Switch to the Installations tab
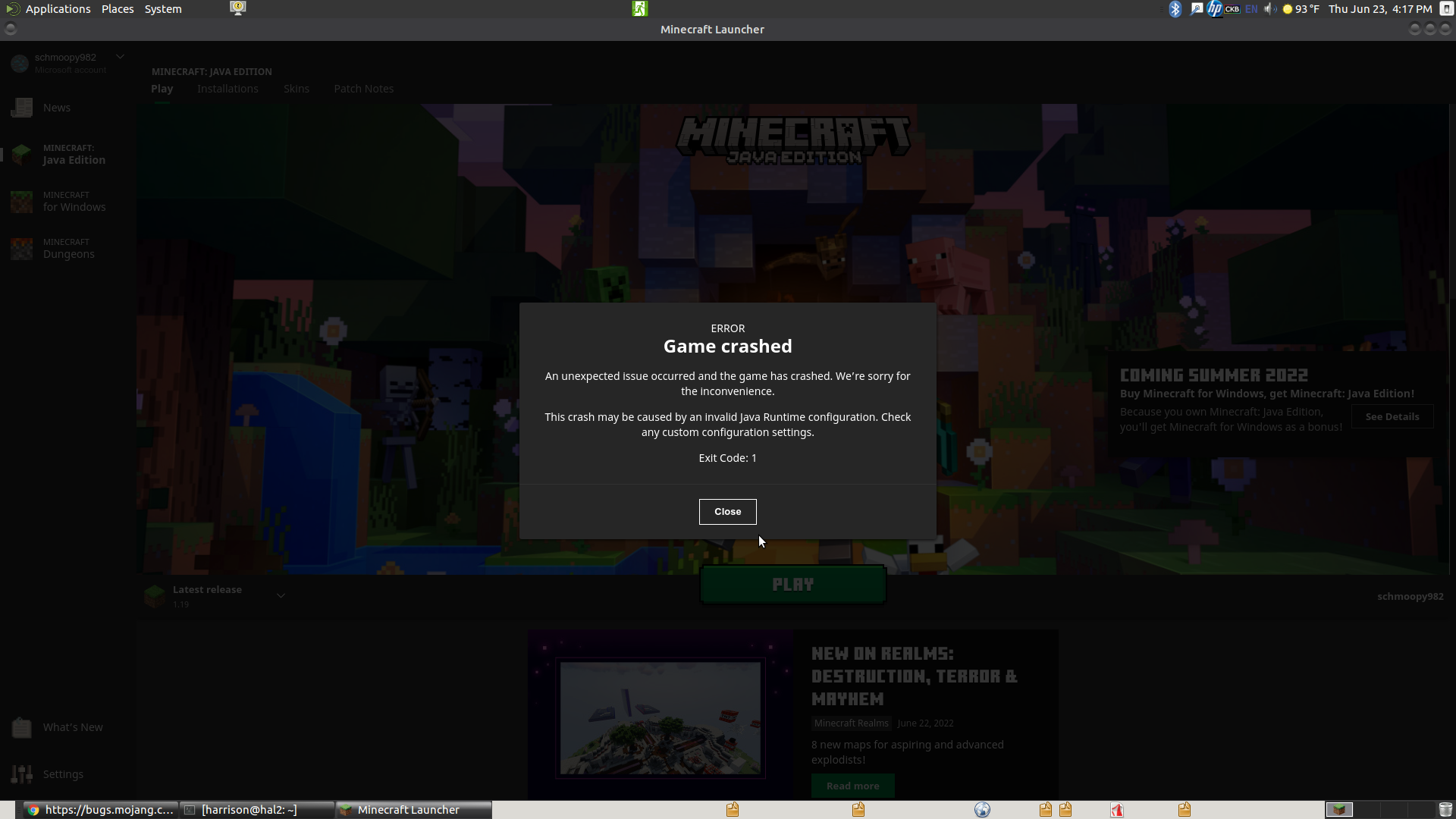 (x=227, y=89)
